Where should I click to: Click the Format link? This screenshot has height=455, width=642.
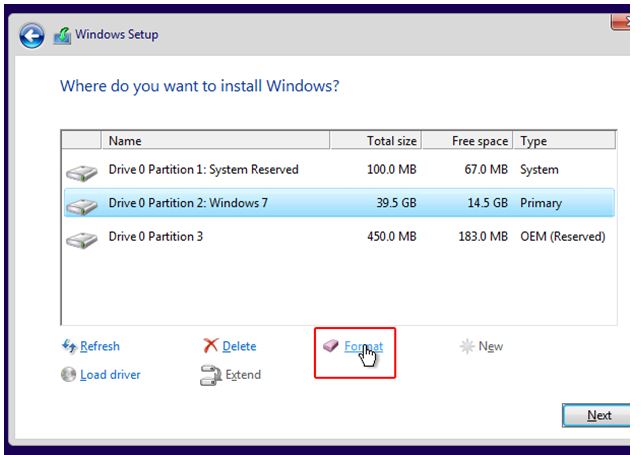(x=364, y=346)
